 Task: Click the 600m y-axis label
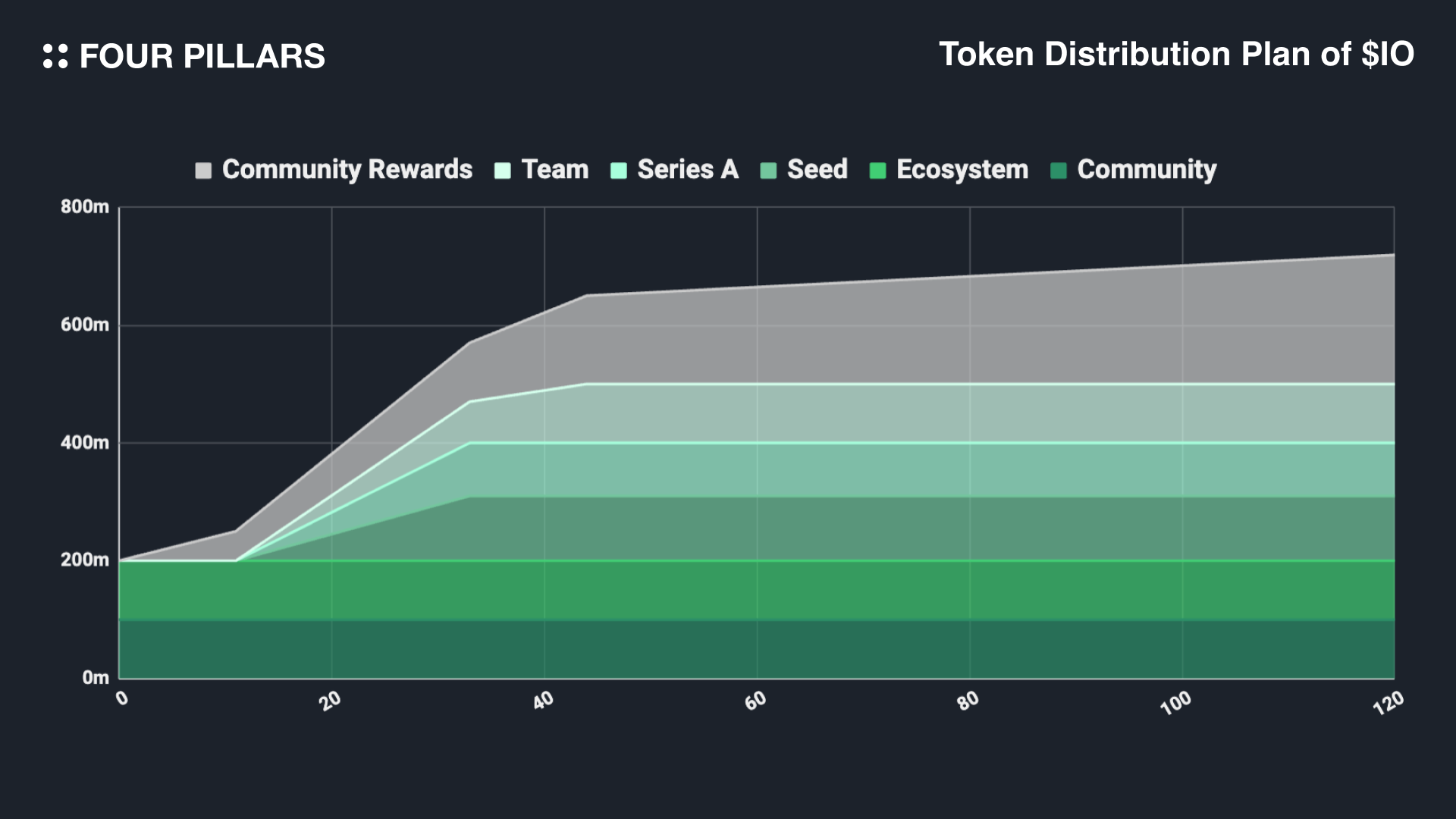tap(85, 325)
